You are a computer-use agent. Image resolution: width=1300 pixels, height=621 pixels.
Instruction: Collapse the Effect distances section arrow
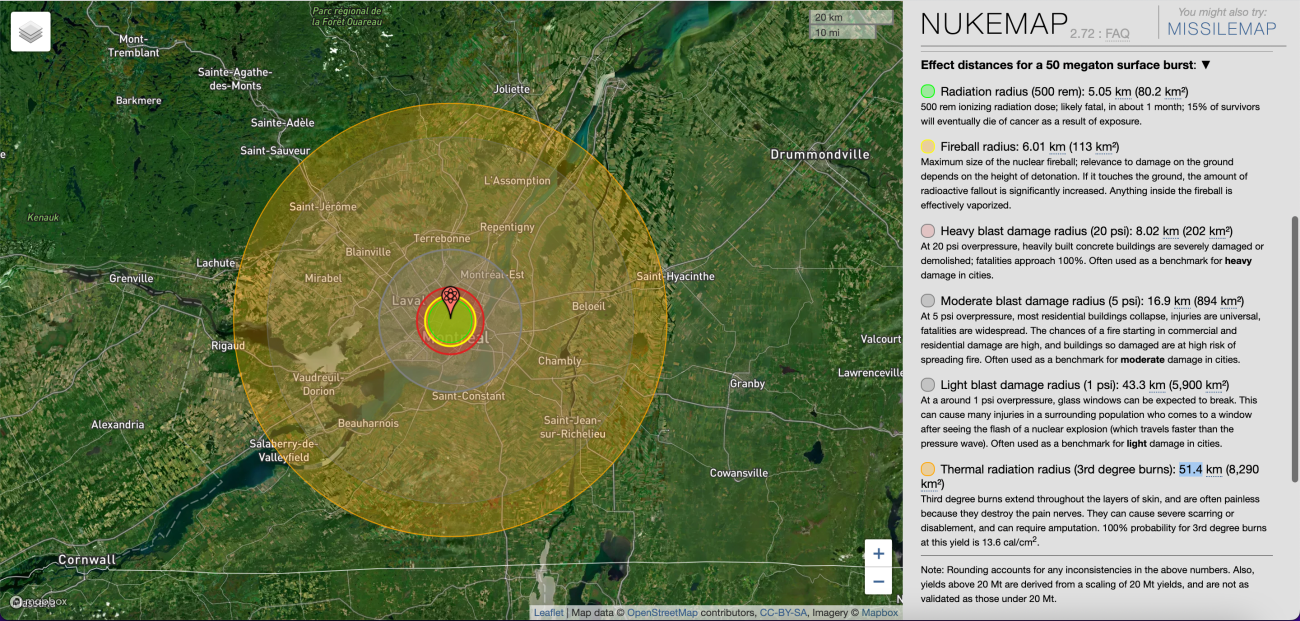[x=1206, y=65]
